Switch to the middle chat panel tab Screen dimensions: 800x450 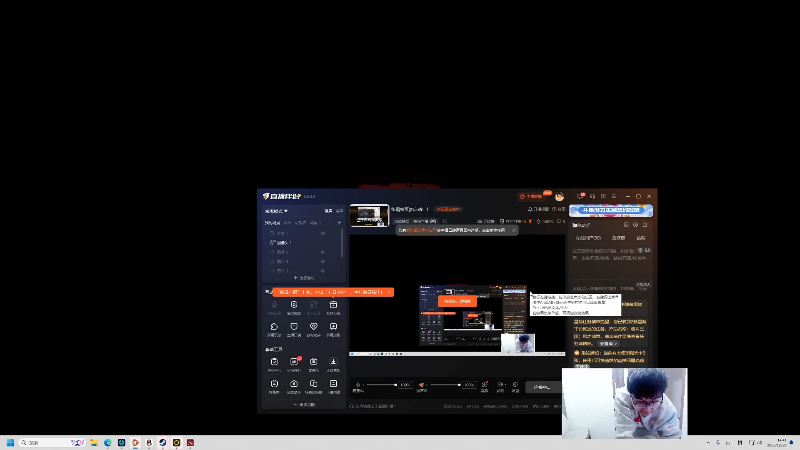pos(618,238)
